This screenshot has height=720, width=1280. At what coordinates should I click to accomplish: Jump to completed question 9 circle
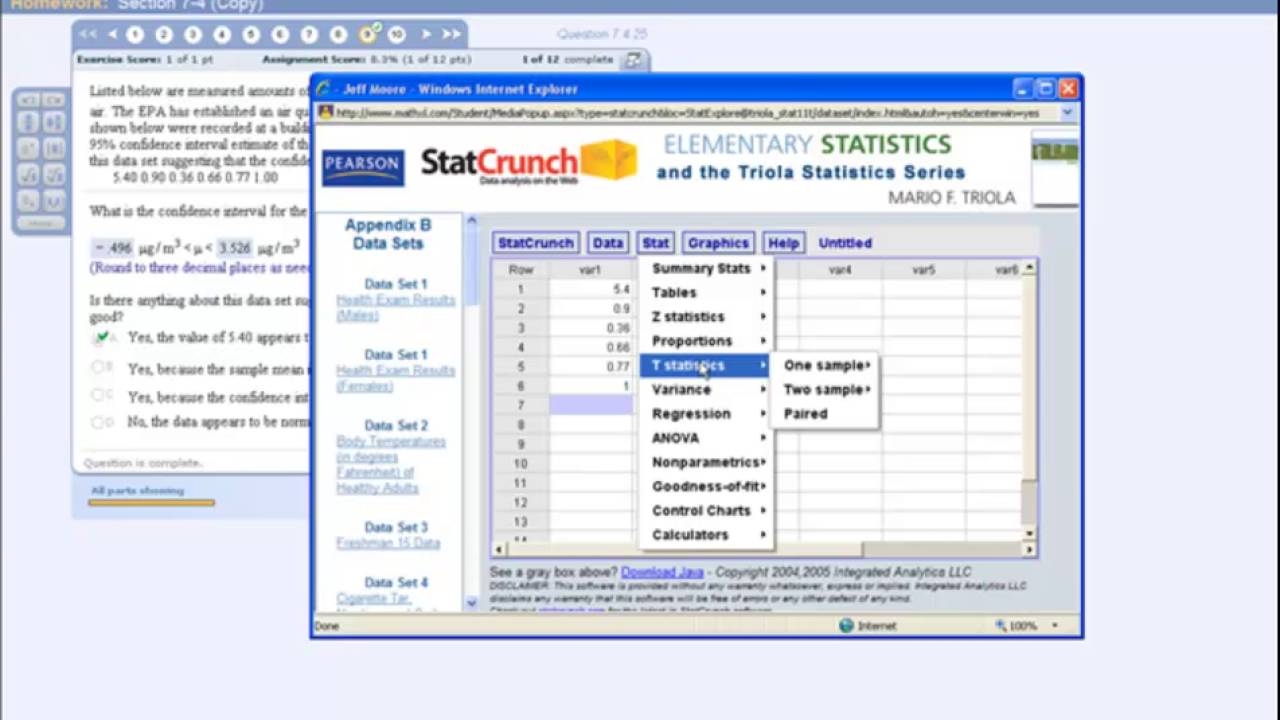click(x=368, y=34)
